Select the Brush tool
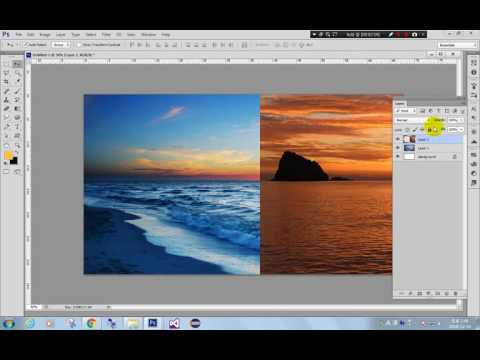The image size is (480, 360). tap(17, 91)
